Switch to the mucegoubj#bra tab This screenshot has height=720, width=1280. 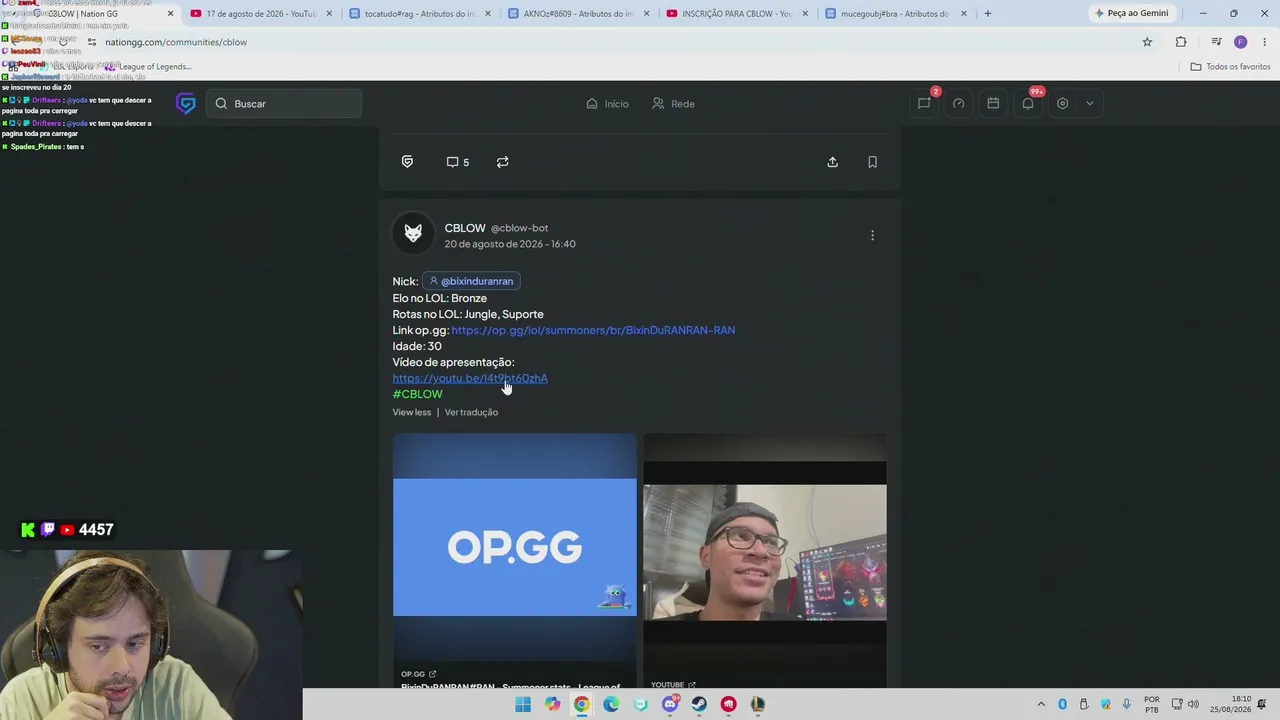click(895, 14)
